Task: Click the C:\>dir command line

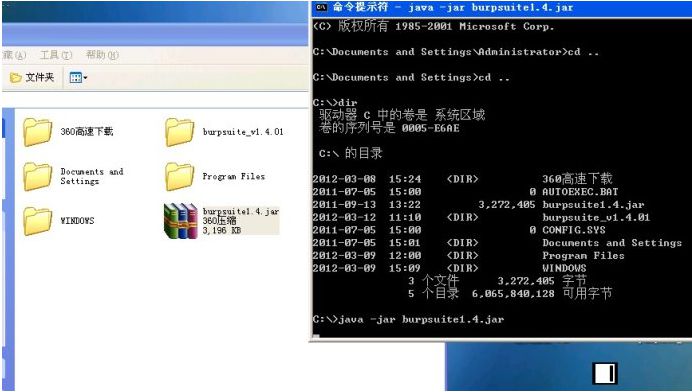Action: pos(335,103)
